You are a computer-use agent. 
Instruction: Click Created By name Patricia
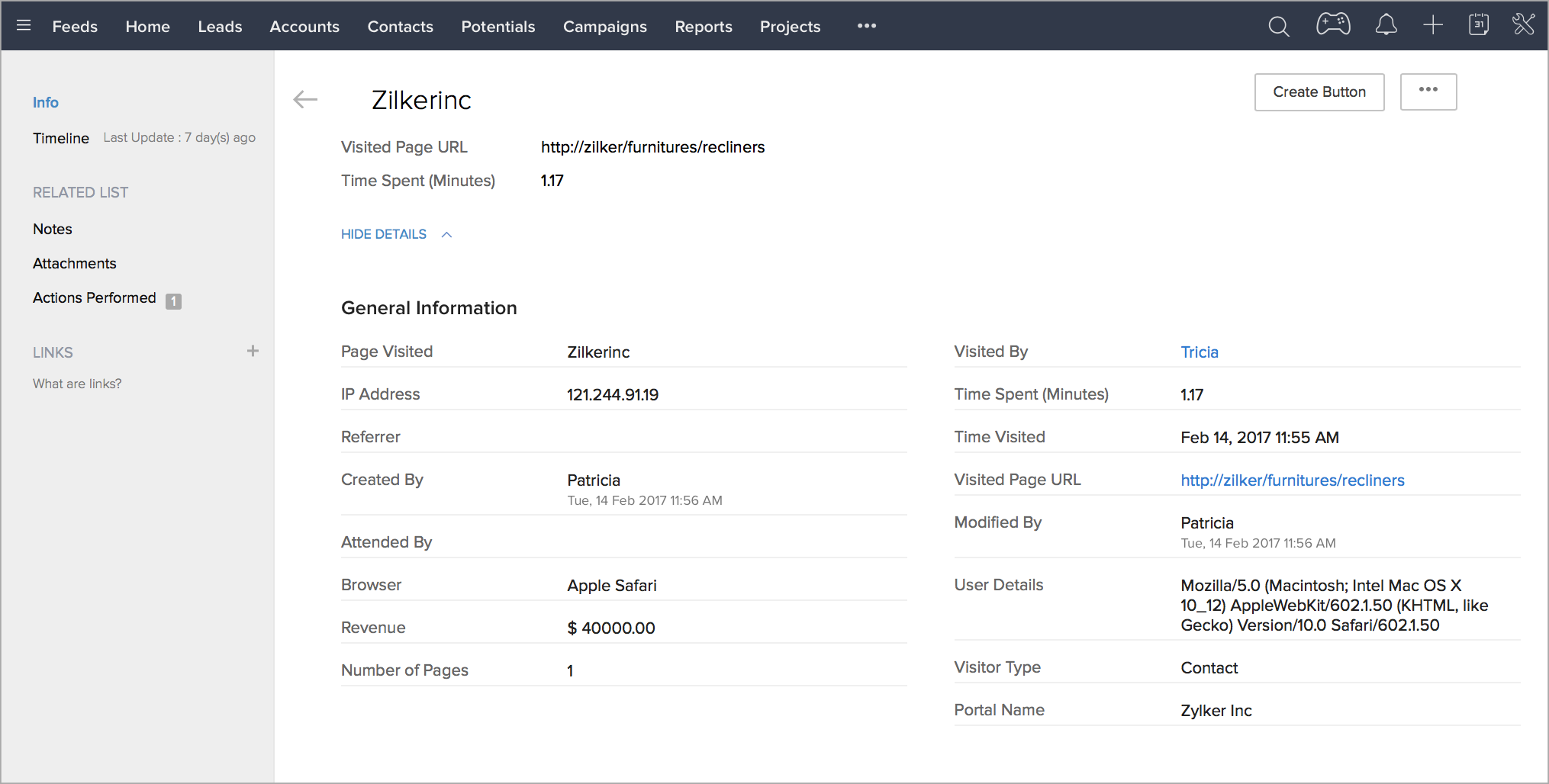594,480
